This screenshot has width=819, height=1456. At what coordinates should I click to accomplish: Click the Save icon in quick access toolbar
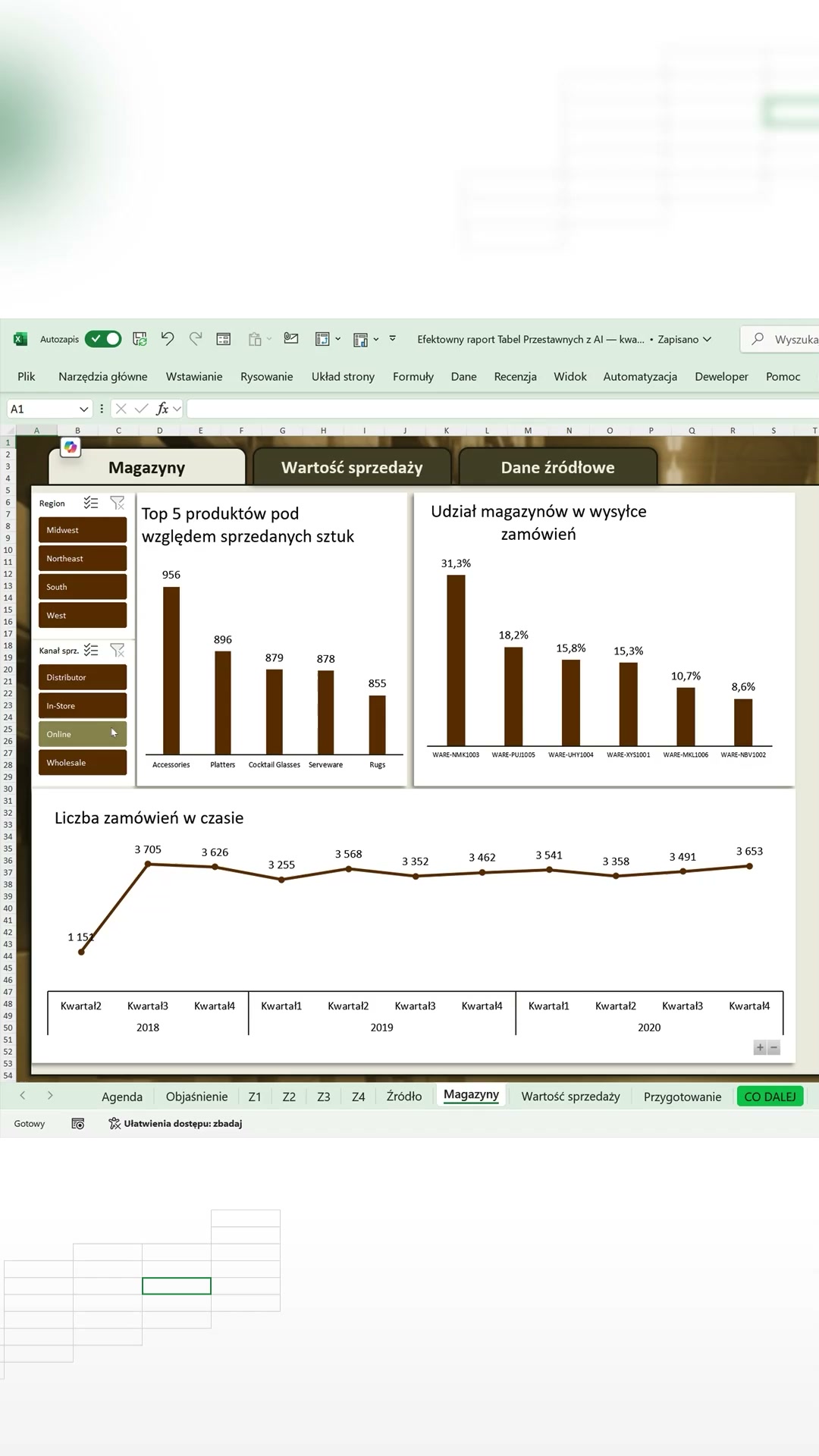point(140,339)
